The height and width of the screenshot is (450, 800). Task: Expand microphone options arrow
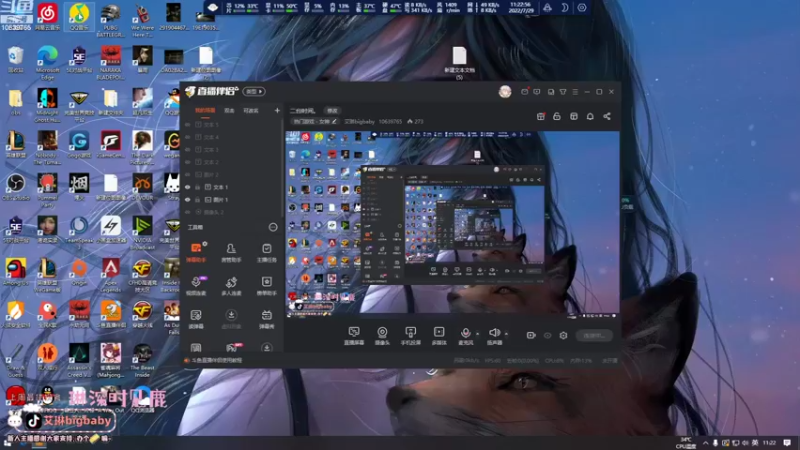(478, 334)
